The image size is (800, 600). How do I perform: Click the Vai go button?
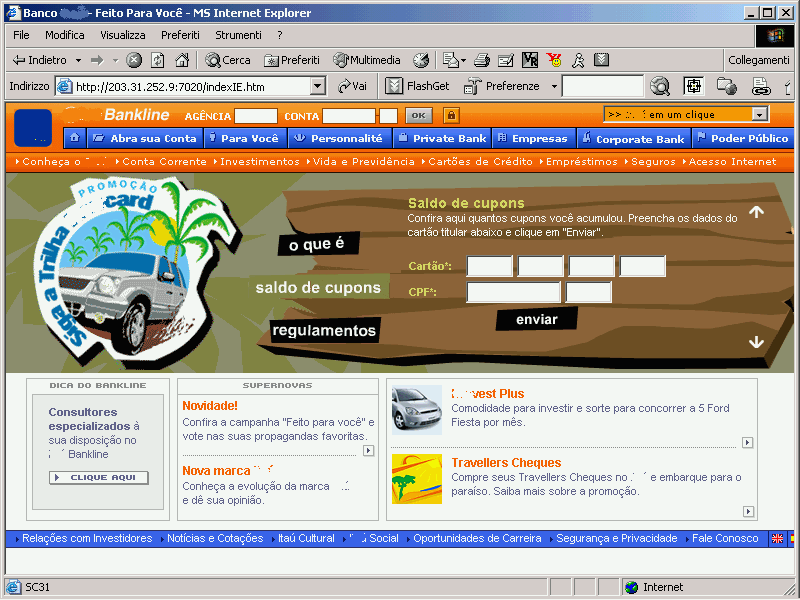click(353, 86)
